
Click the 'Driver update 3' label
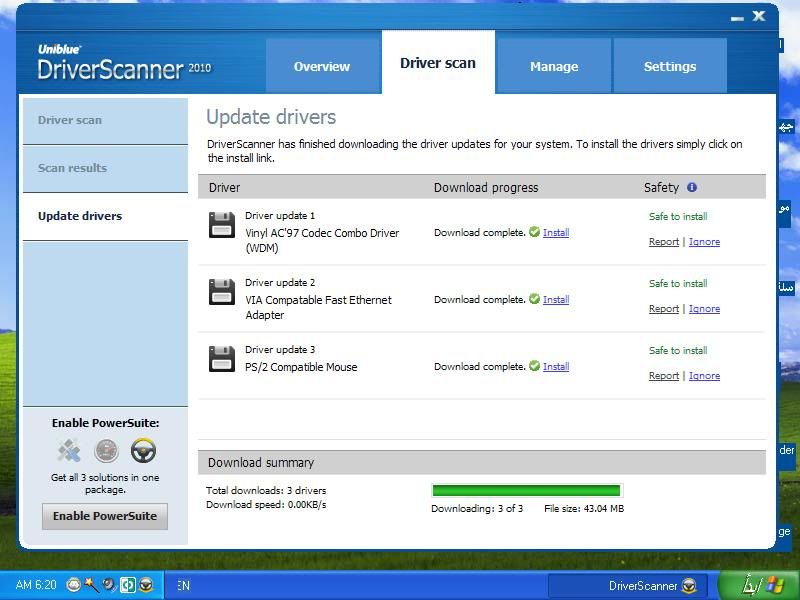[280, 349]
